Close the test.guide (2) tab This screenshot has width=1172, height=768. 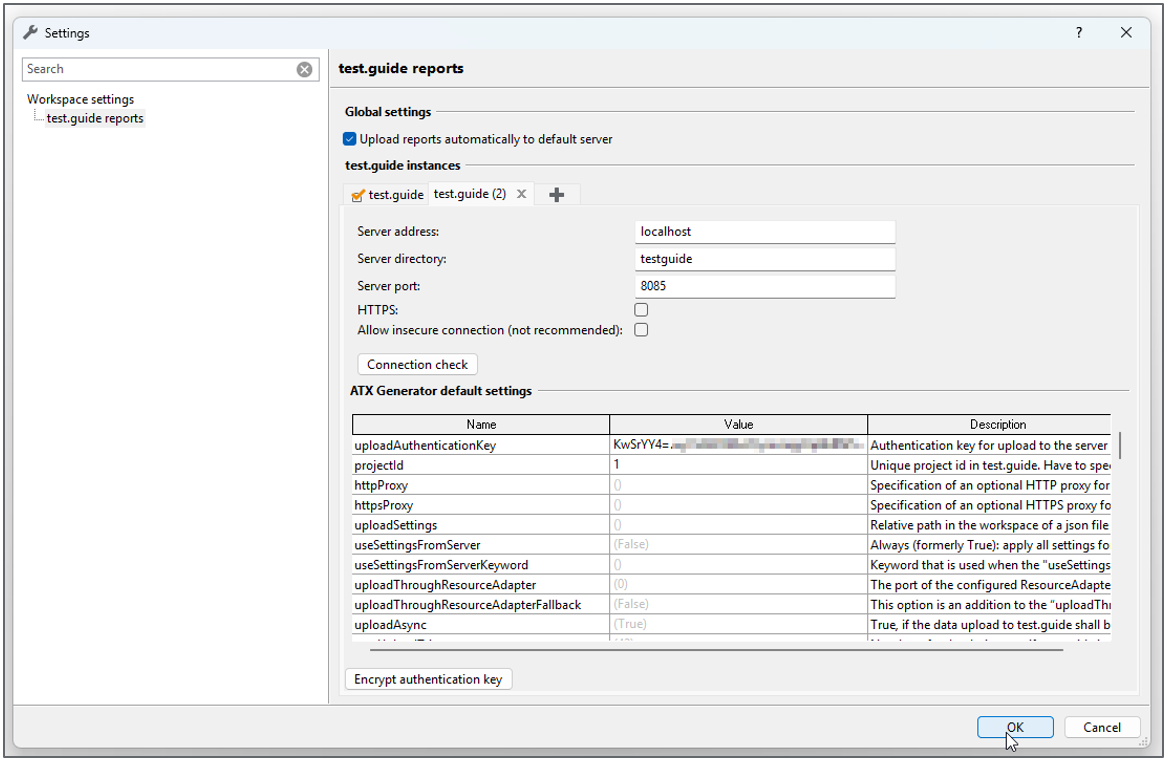click(522, 194)
